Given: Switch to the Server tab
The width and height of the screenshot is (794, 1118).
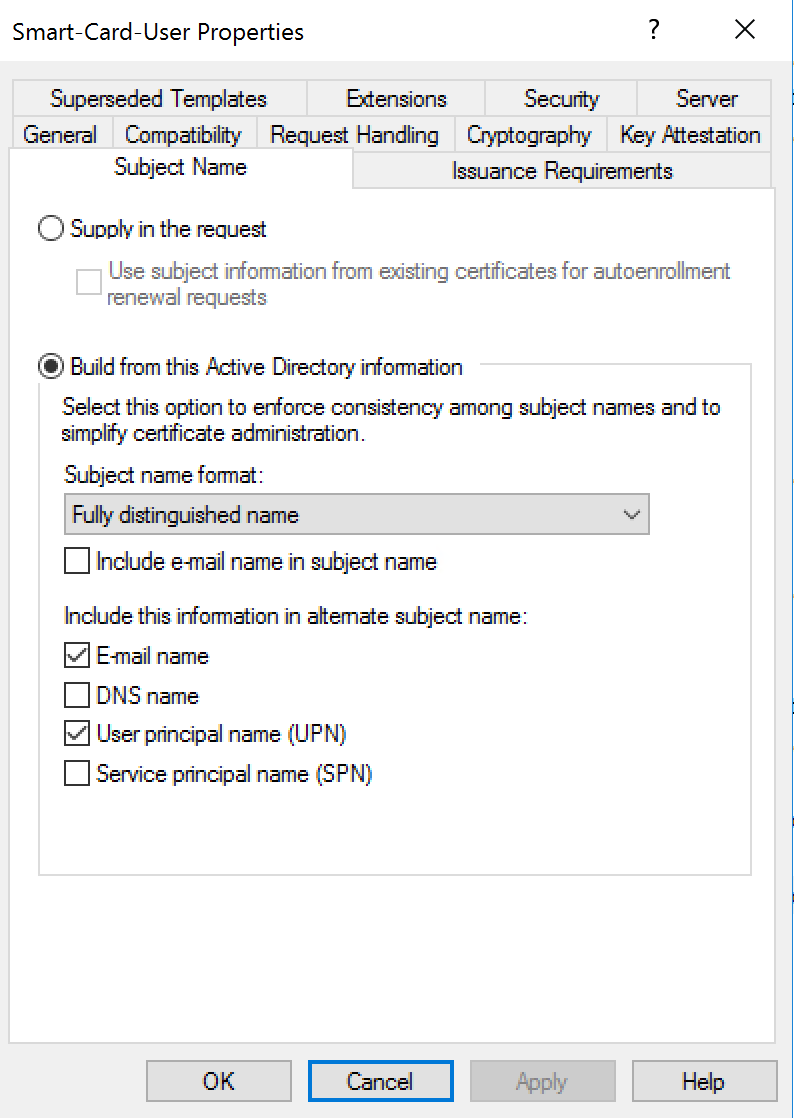Looking at the screenshot, I should (706, 99).
